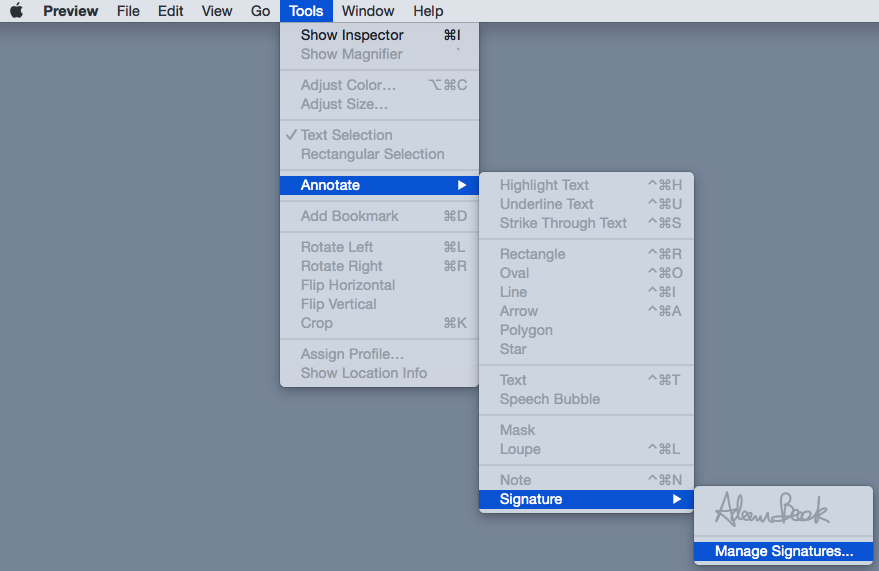
Task: Choose the Note annotation
Action: tap(586, 480)
